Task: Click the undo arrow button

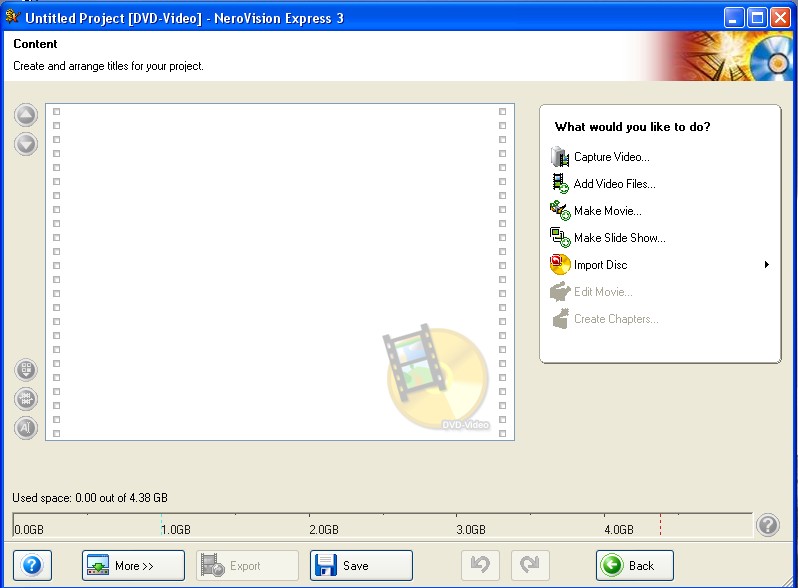Action: pyautogui.click(x=480, y=565)
